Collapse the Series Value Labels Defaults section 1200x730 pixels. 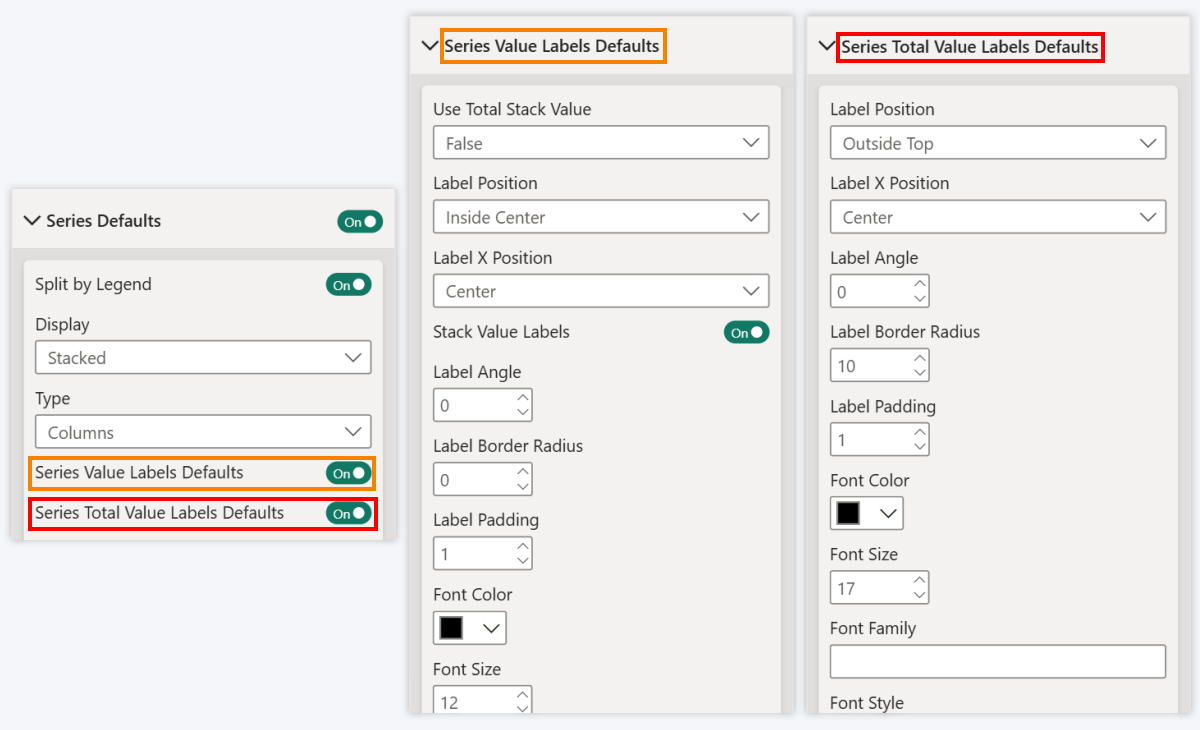(x=430, y=46)
